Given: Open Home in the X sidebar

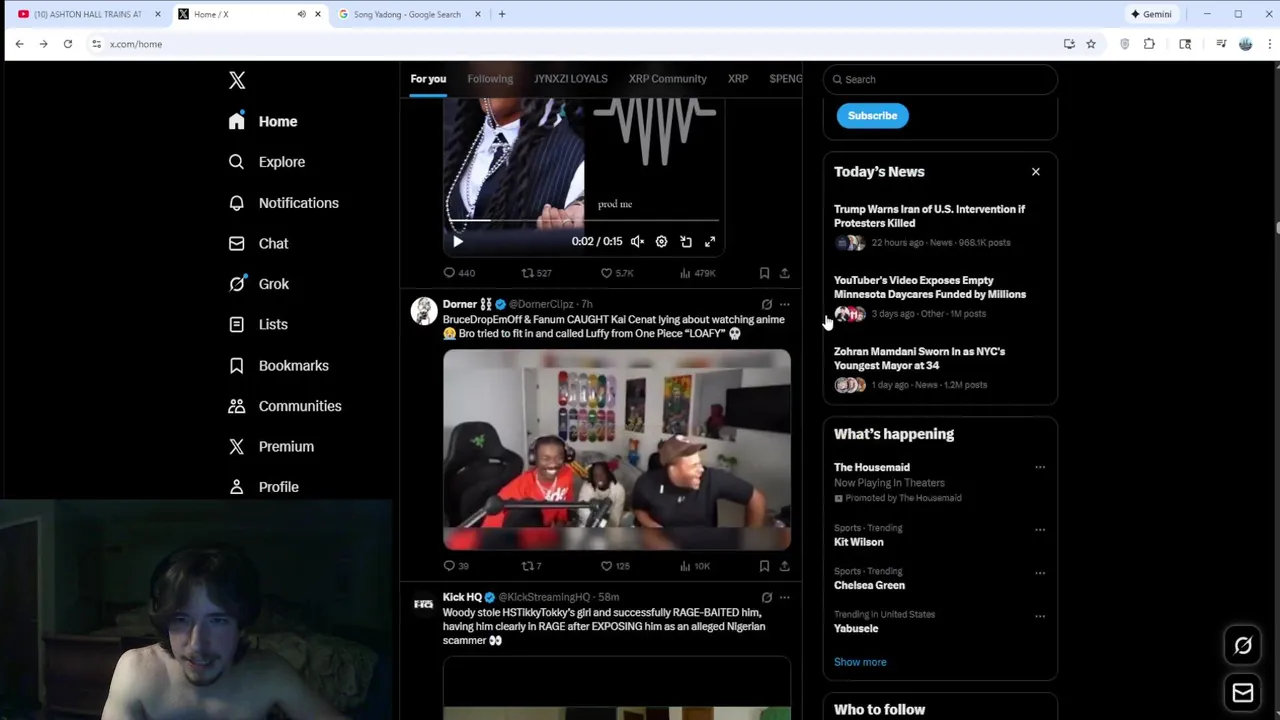Looking at the screenshot, I should coord(263,121).
